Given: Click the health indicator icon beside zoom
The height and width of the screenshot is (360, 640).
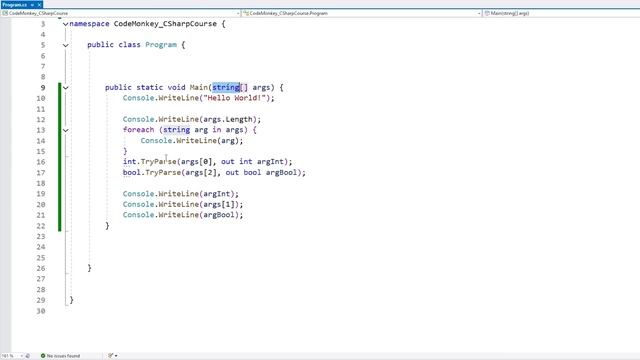Looking at the screenshot, I should (x=28, y=356).
